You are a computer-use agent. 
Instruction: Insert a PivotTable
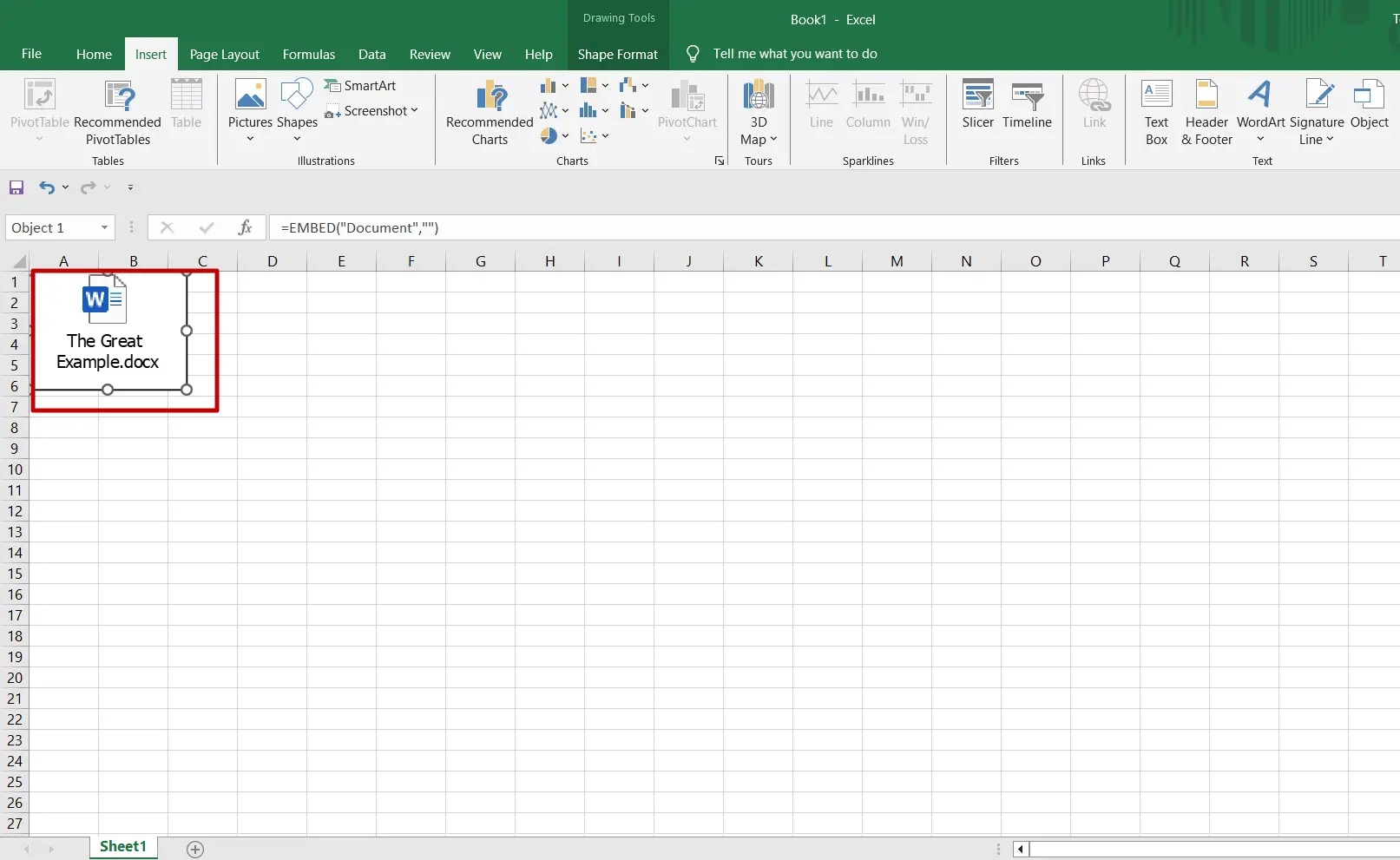click(x=39, y=111)
